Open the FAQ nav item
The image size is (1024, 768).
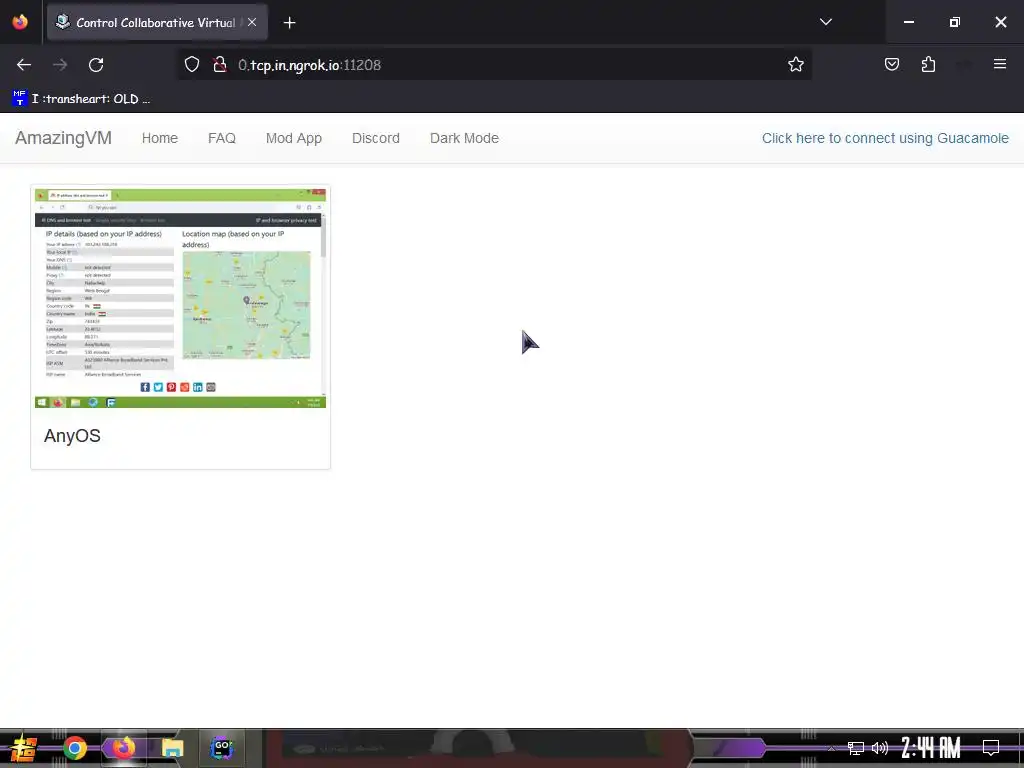(x=222, y=138)
